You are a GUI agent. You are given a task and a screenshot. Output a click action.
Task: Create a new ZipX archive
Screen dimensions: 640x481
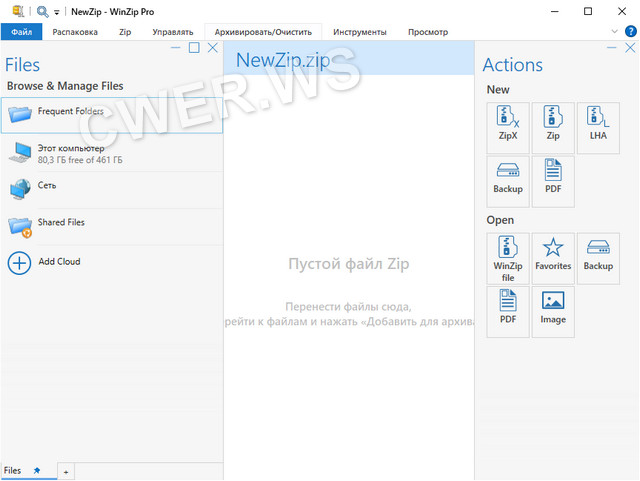[508, 127]
